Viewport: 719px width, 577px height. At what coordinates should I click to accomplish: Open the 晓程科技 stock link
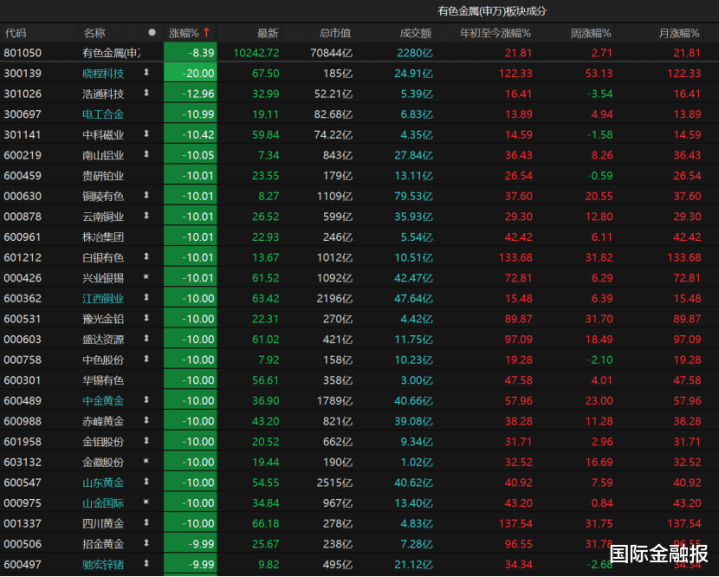[x=103, y=73]
